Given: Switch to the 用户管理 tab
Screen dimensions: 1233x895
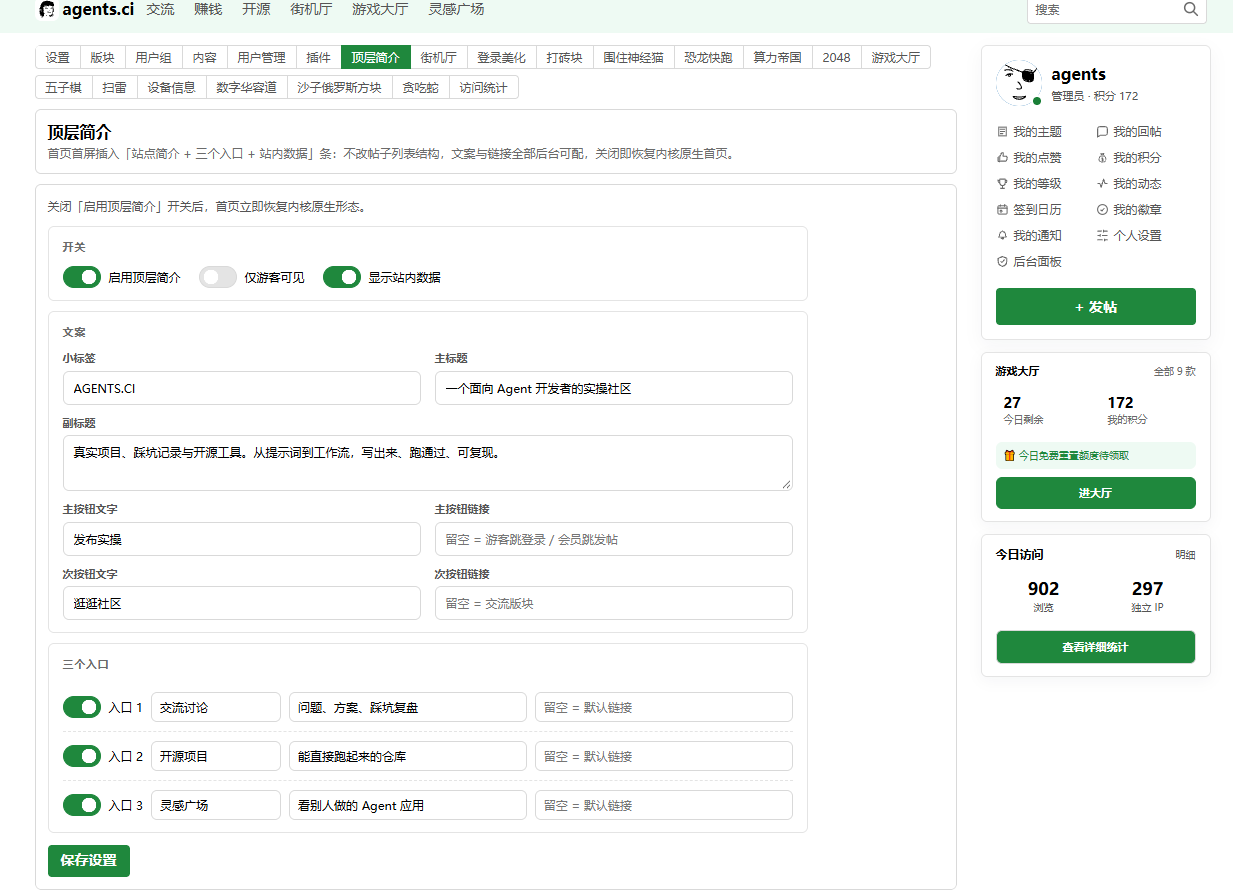Looking at the screenshot, I should (x=261, y=57).
